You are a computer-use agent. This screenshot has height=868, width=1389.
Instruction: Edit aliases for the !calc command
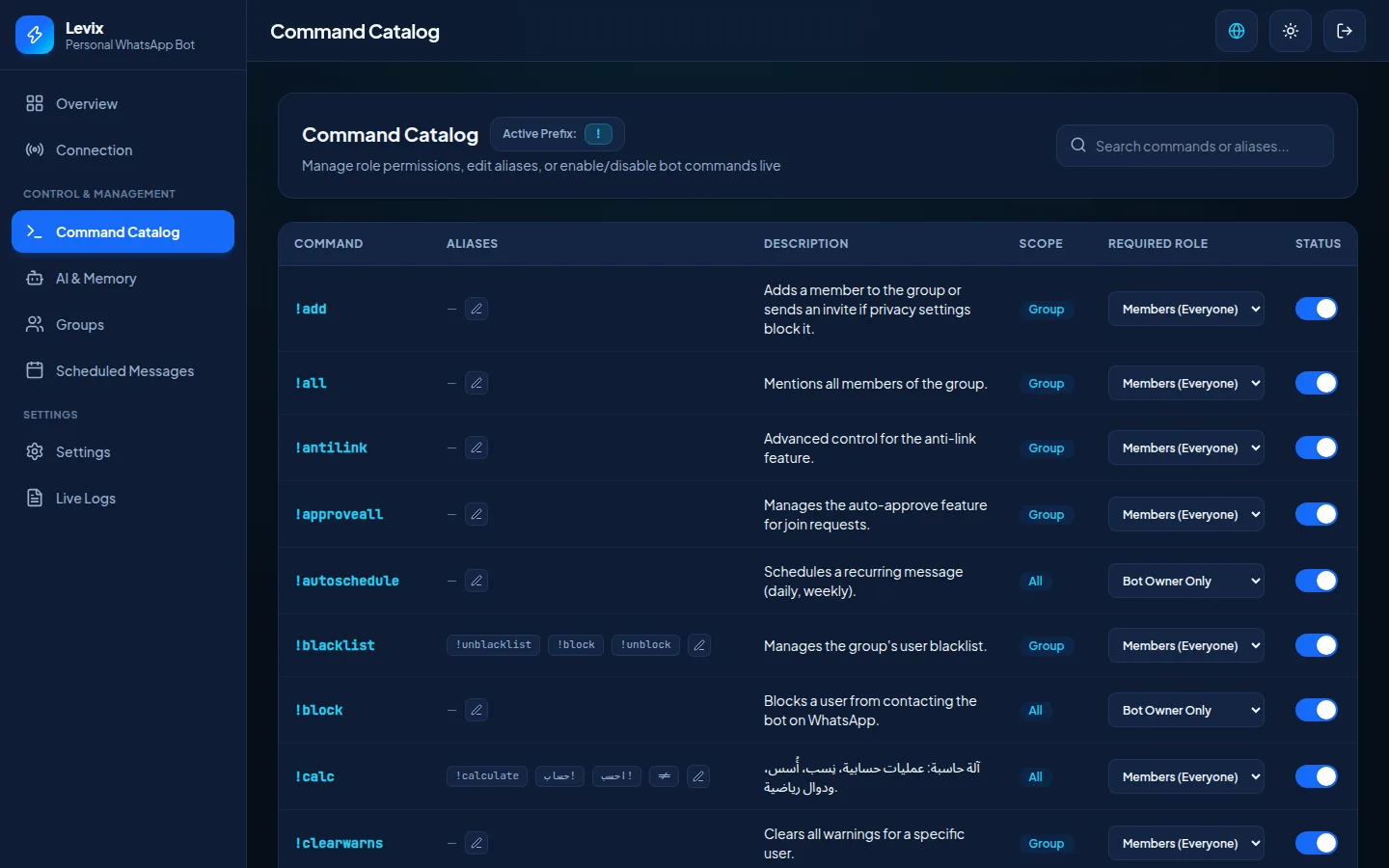[698, 776]
